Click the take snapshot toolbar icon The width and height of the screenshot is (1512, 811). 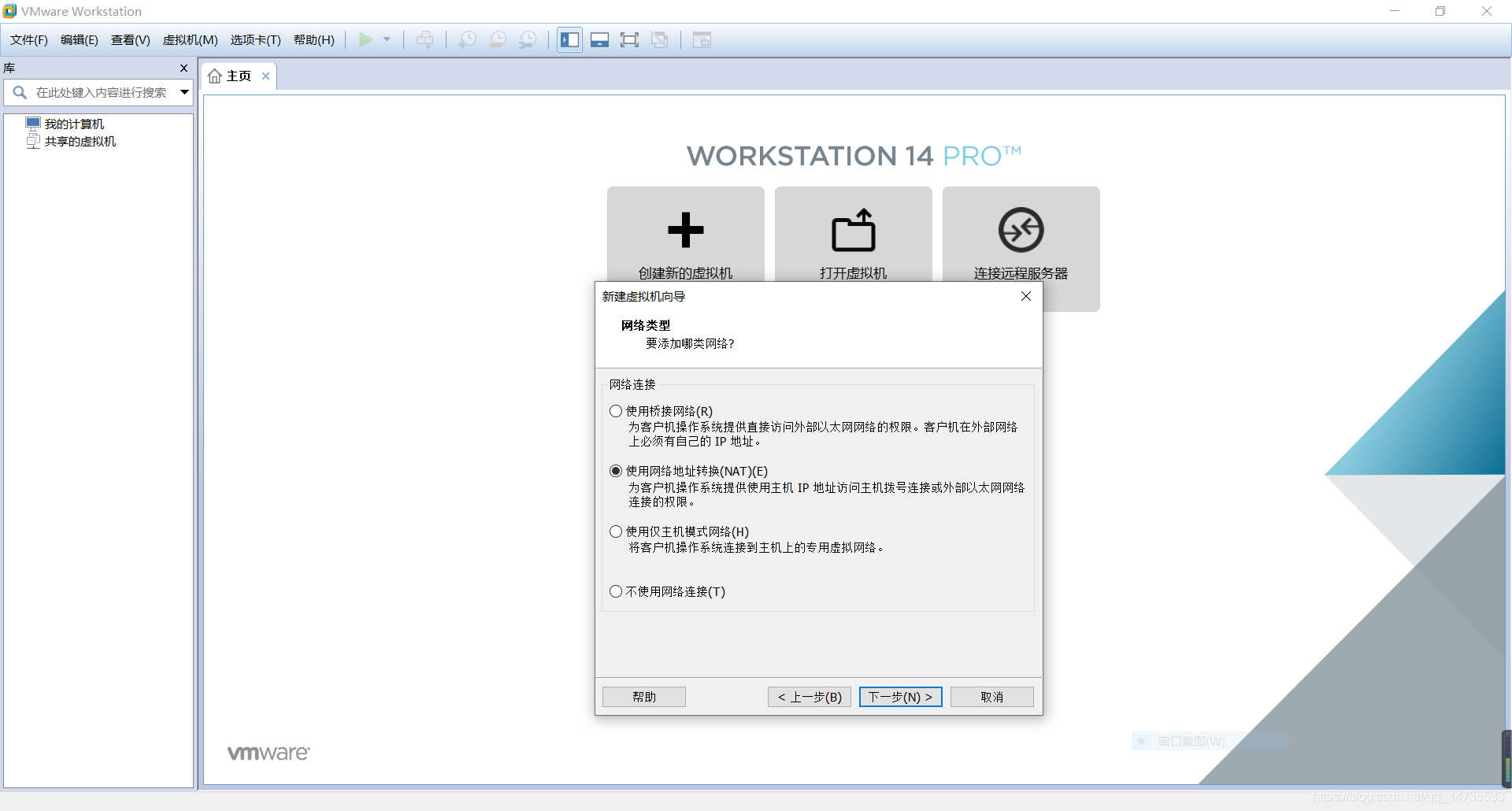pos(467,39)
